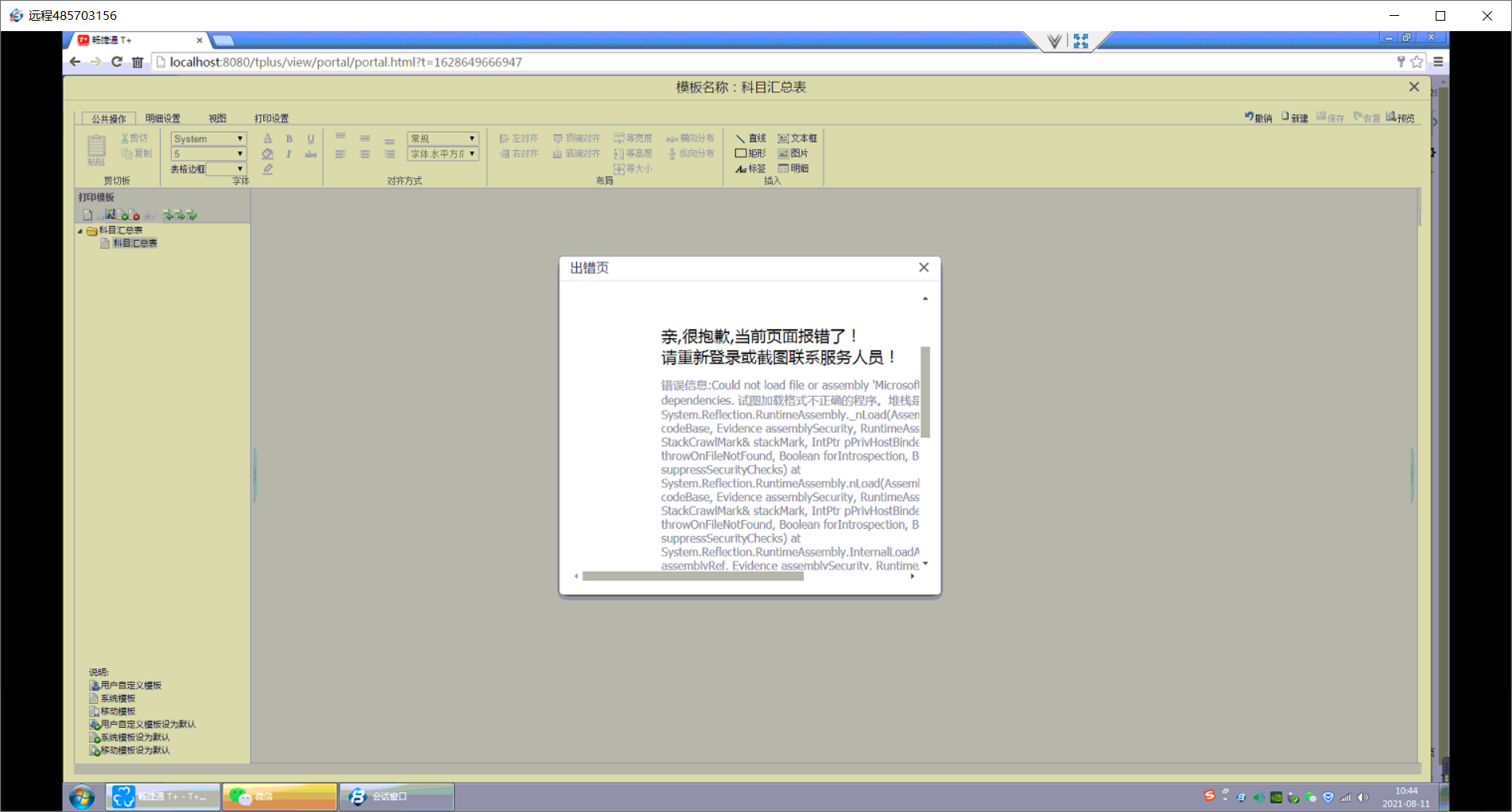
Task: Insert a 文本框 text box
Action: point(797,138)
